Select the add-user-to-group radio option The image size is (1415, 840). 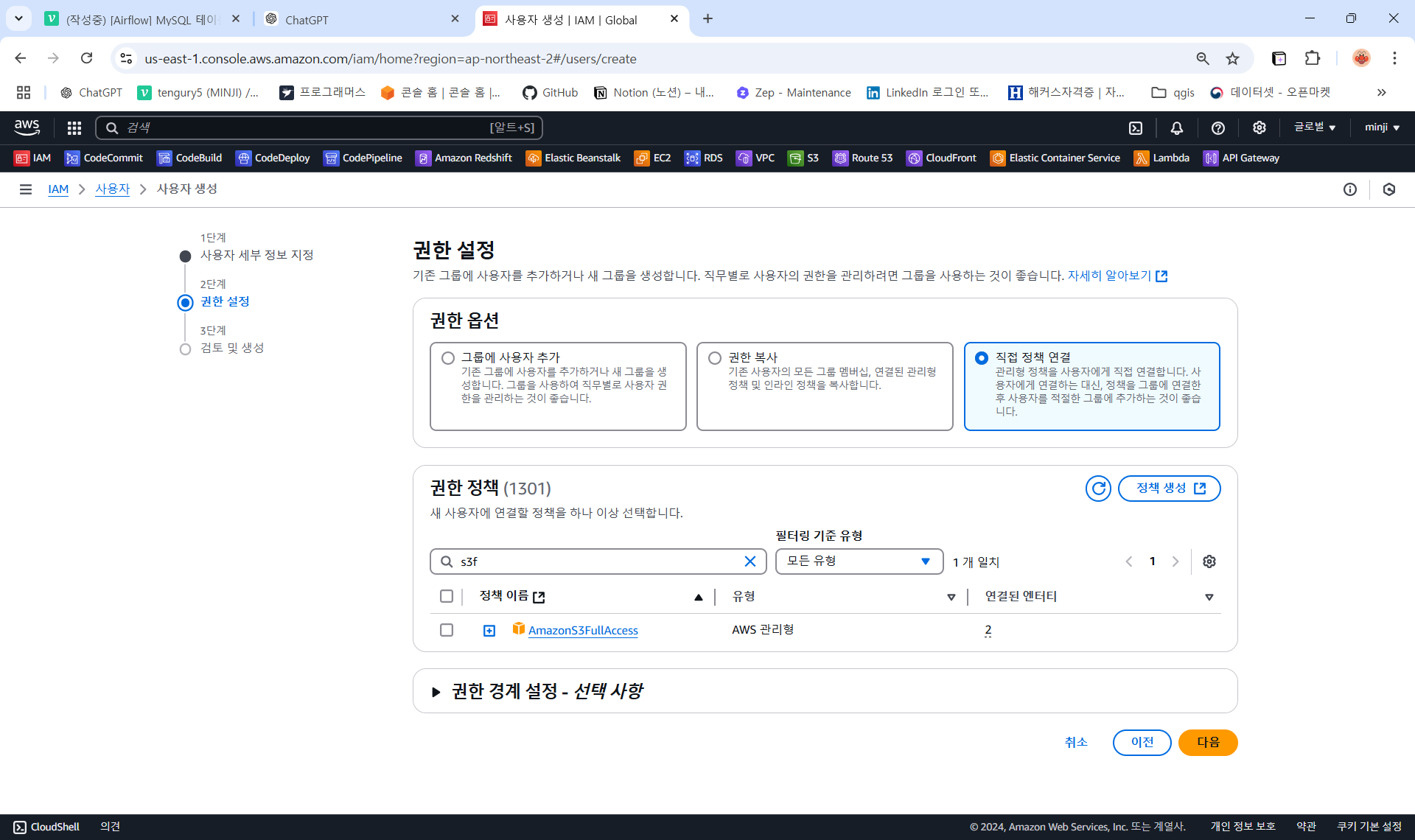(448, 358)
